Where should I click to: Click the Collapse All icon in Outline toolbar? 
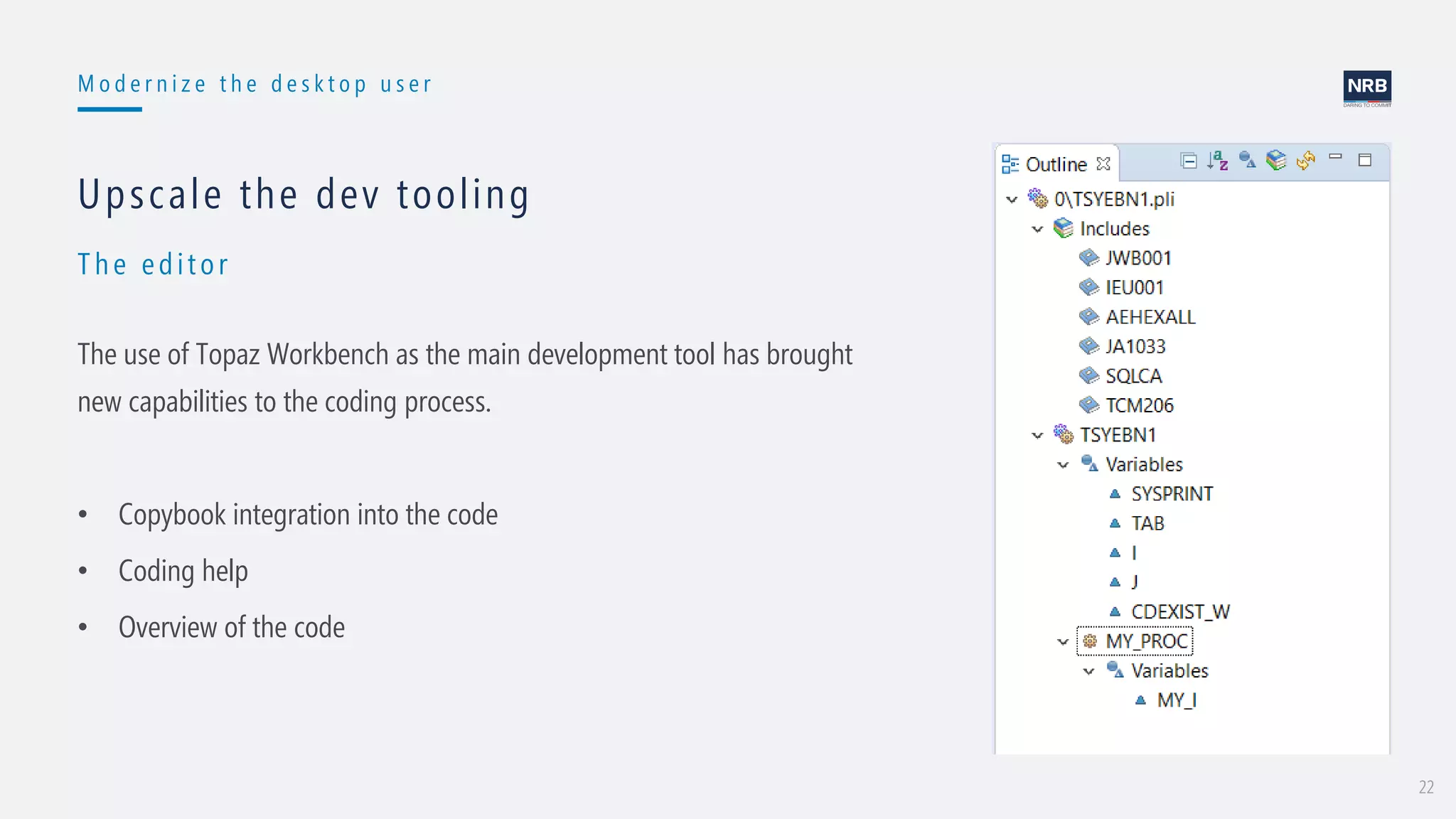[x=1188, y=161]
